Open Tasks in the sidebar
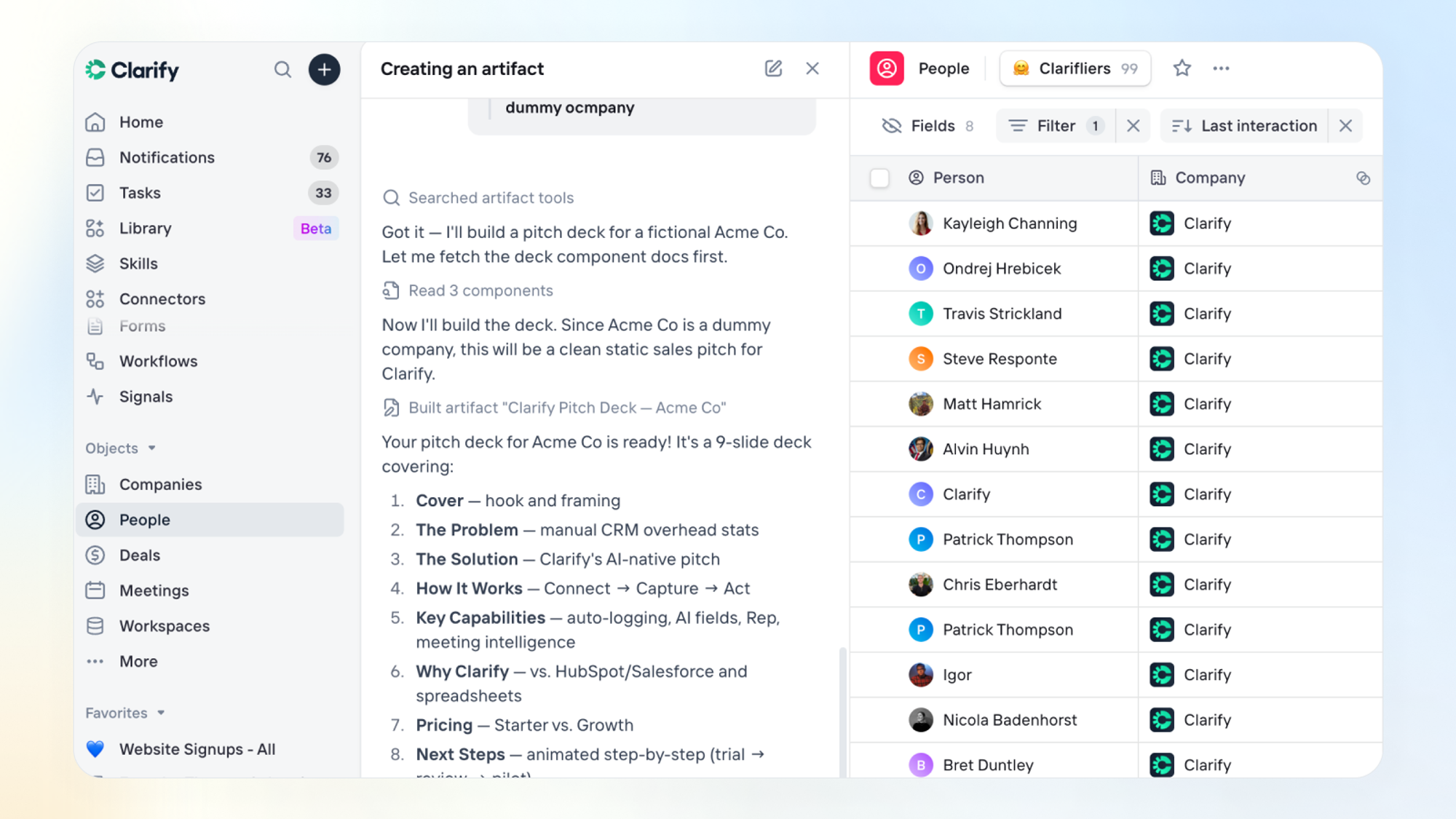The image size is (1456, 819). click(209, 193)
